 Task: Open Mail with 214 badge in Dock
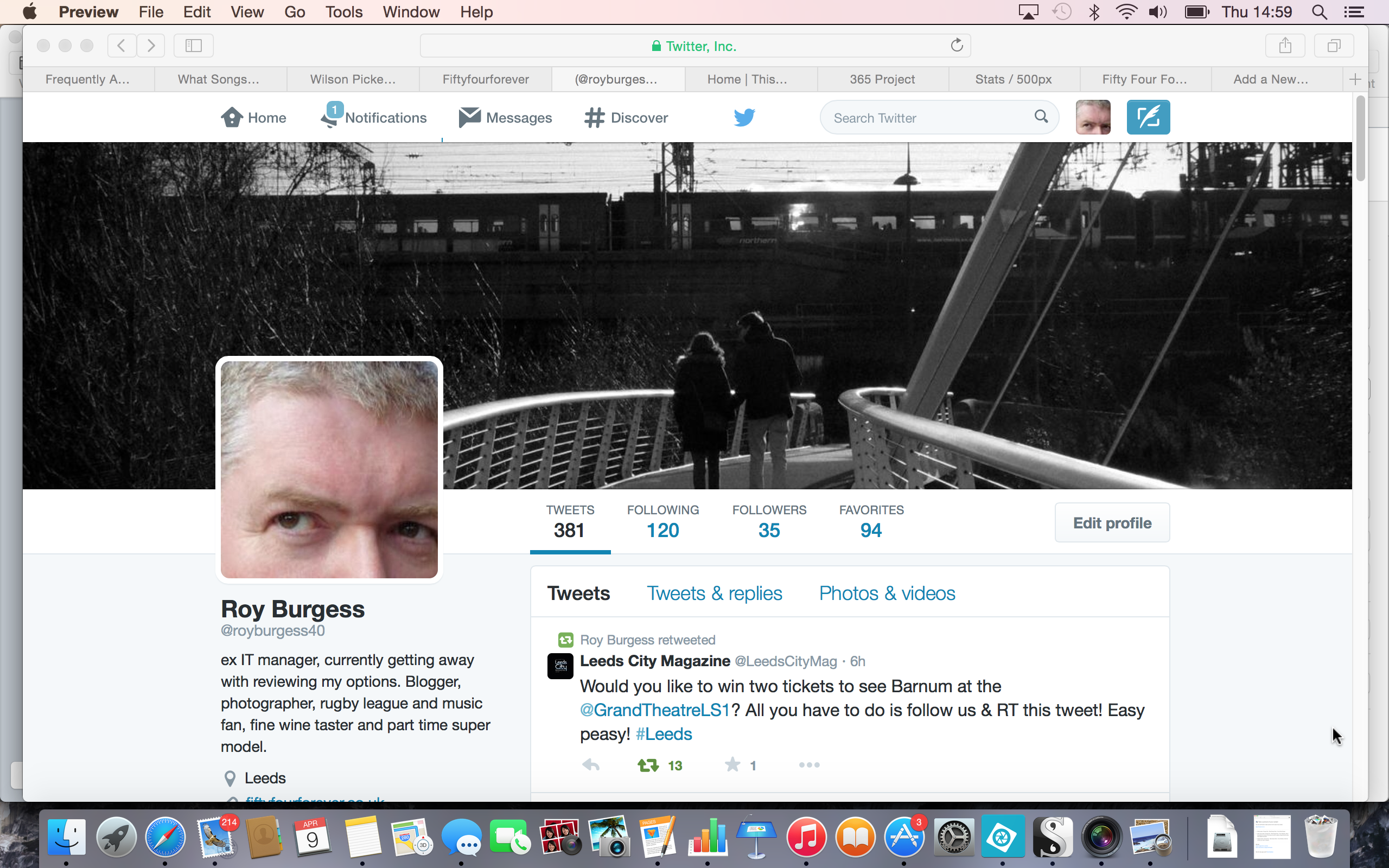(x=216, y=837)
